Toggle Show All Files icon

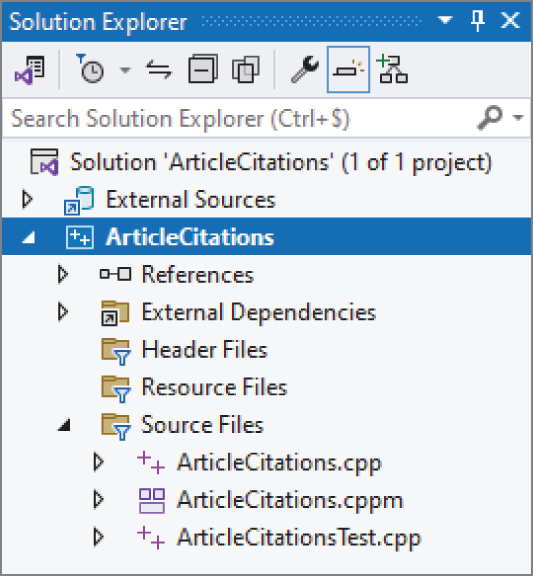point(246,69)
